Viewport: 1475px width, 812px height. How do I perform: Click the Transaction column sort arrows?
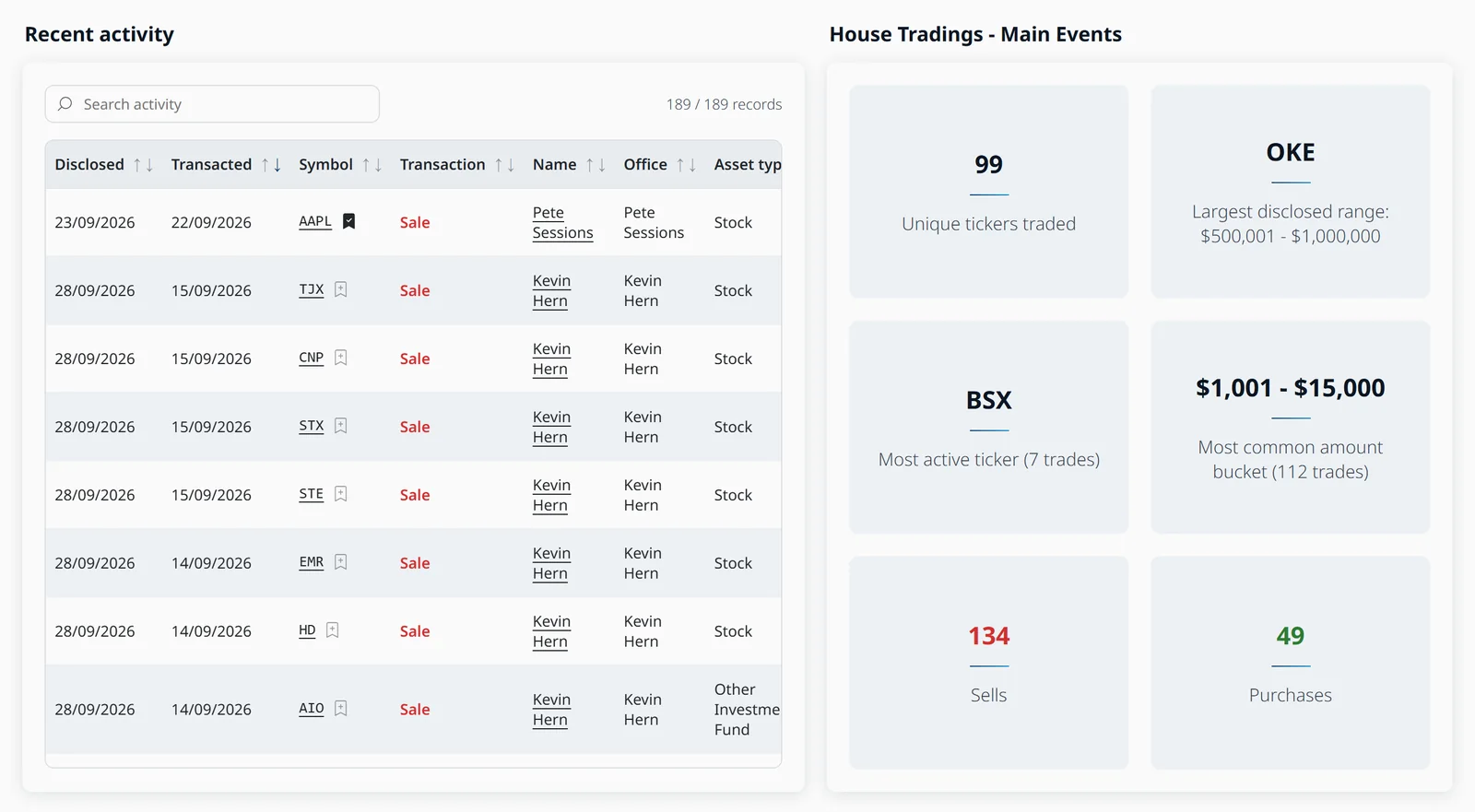click(504, 165)
